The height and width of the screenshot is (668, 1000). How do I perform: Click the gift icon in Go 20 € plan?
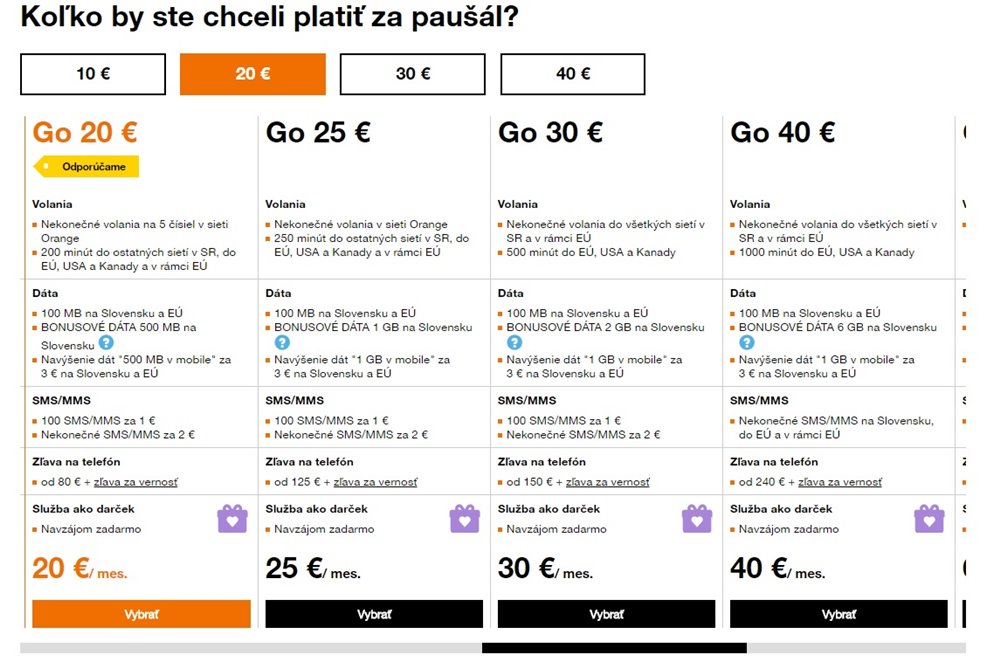coord(232,519)
